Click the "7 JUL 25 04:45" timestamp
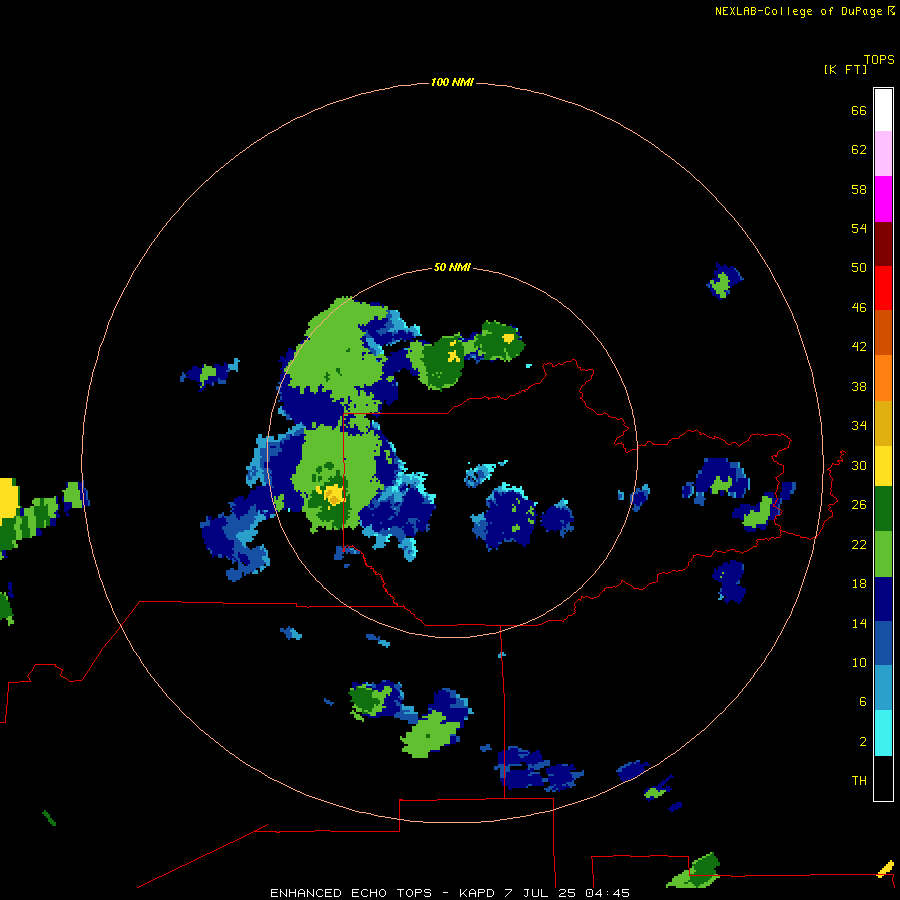Screen dimensions: 900x900 (x=567, y=893)
